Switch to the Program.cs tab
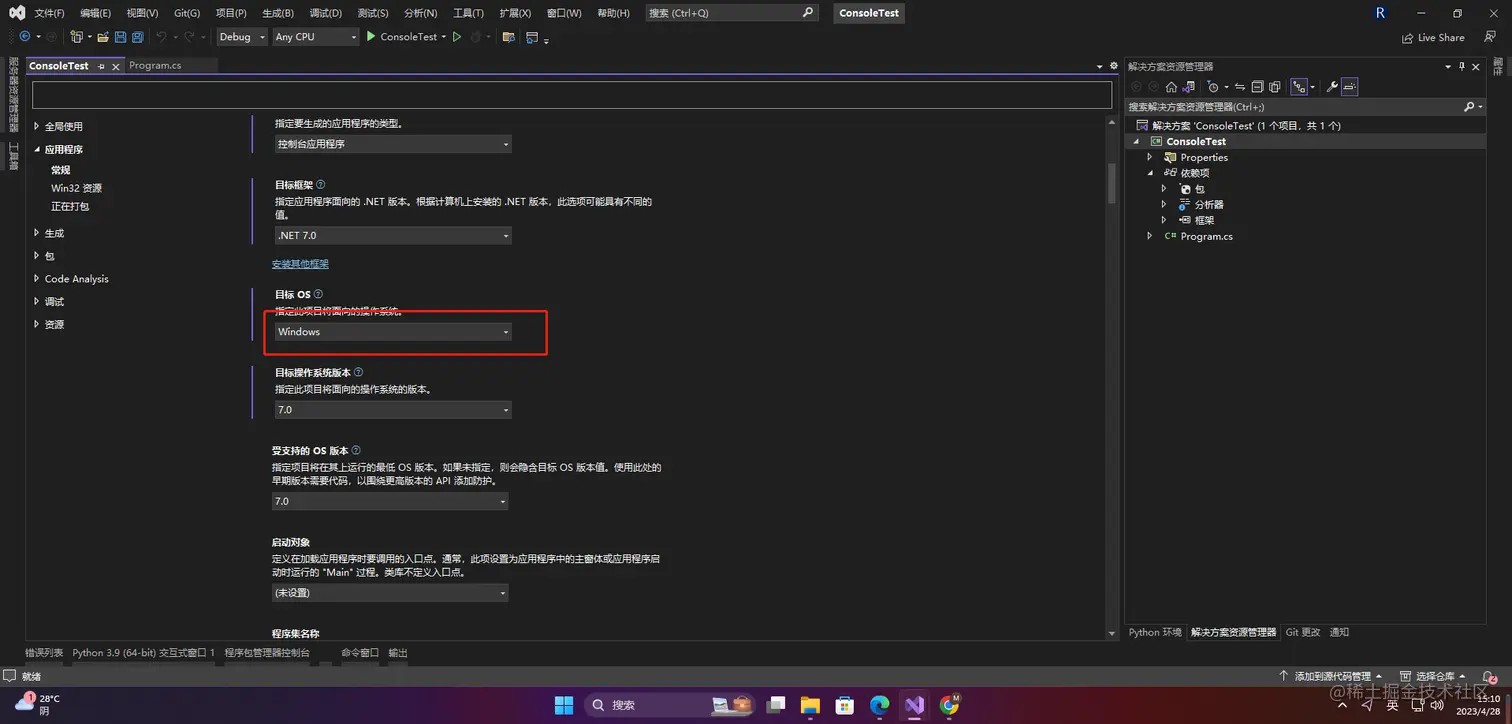Viewport: 1512px width, 724px height. coord(155,65)
